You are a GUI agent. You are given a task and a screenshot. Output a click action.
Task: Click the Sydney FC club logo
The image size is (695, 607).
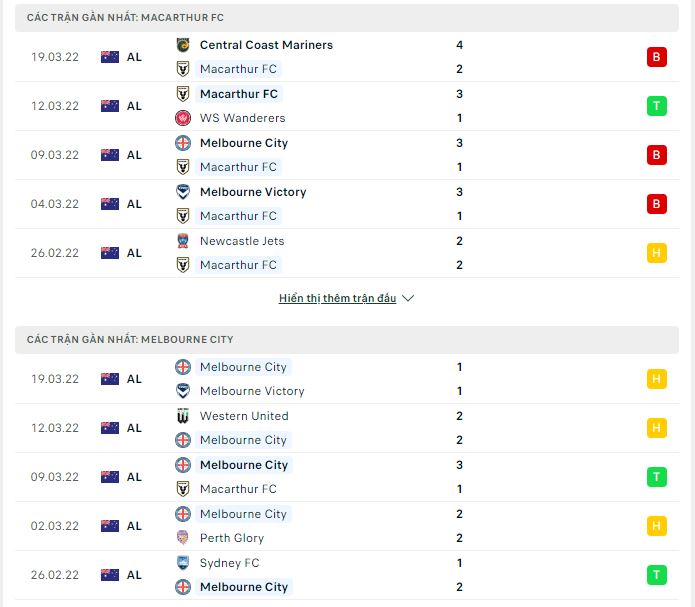(183, 563)
